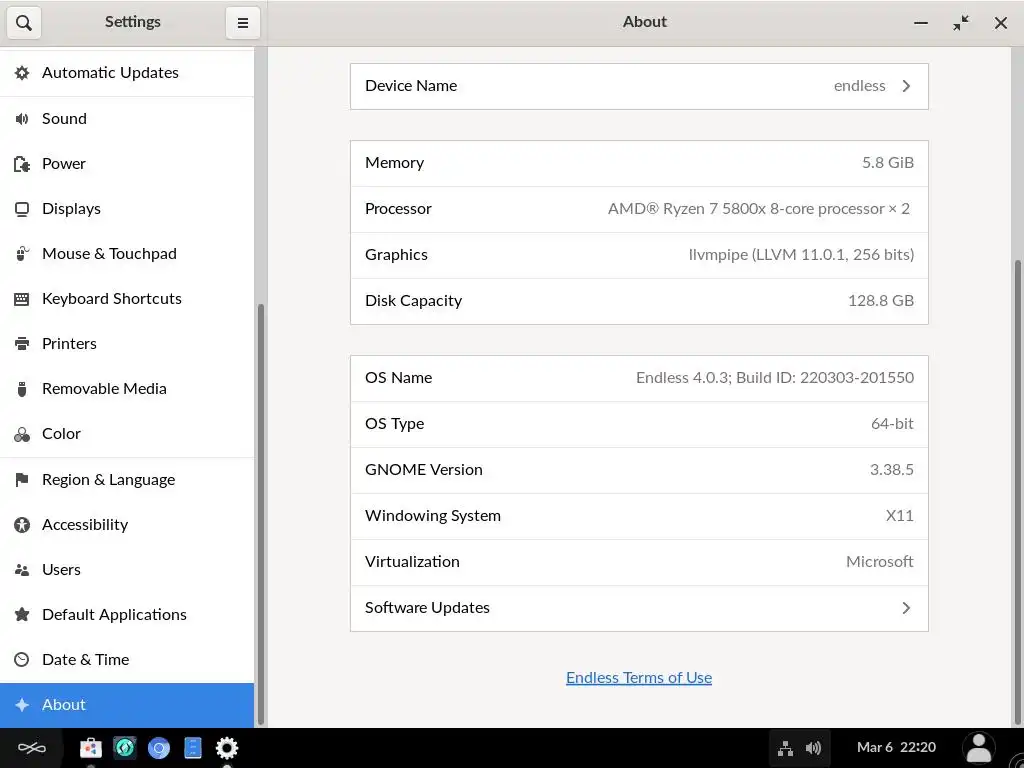Select Removable Media panel
Viewport: 1024px width, 768px height.
pos(127,389)
